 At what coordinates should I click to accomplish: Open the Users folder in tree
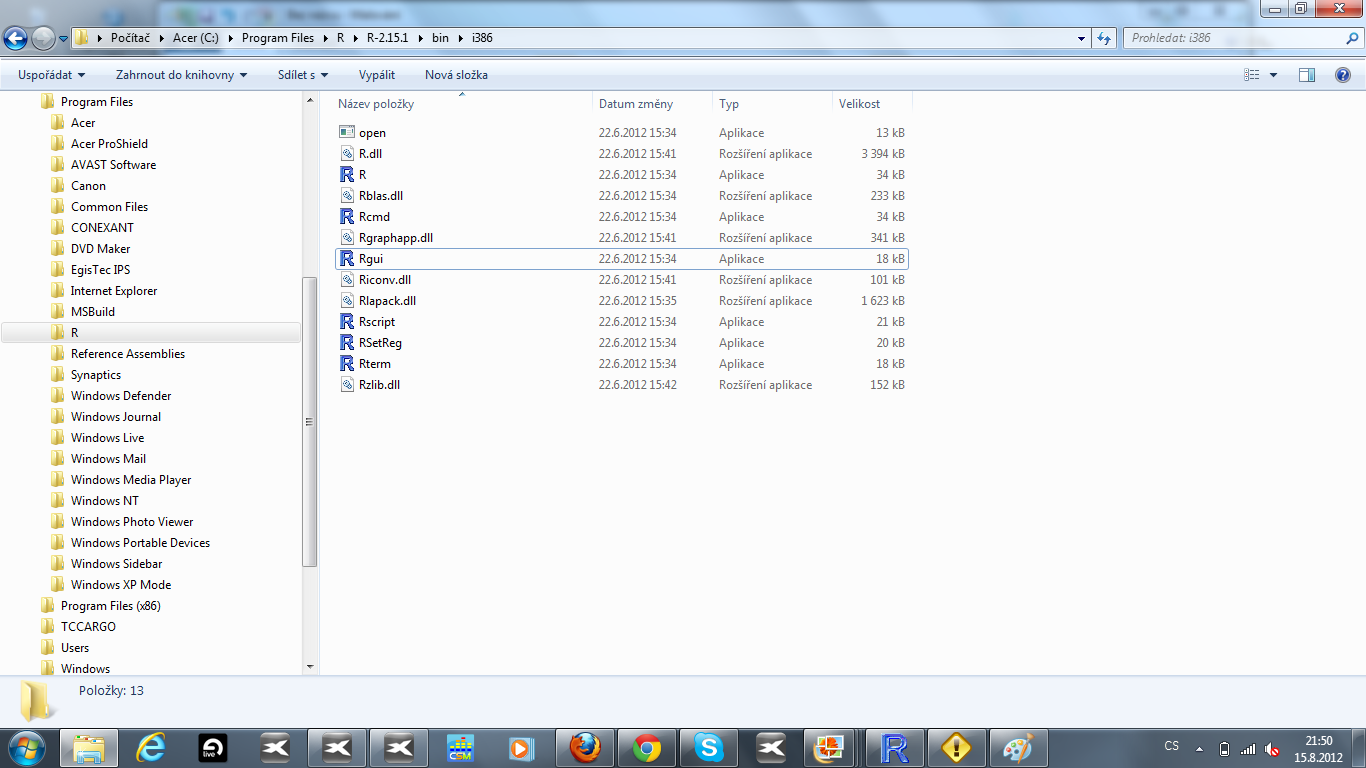click(x=75, y=647)
